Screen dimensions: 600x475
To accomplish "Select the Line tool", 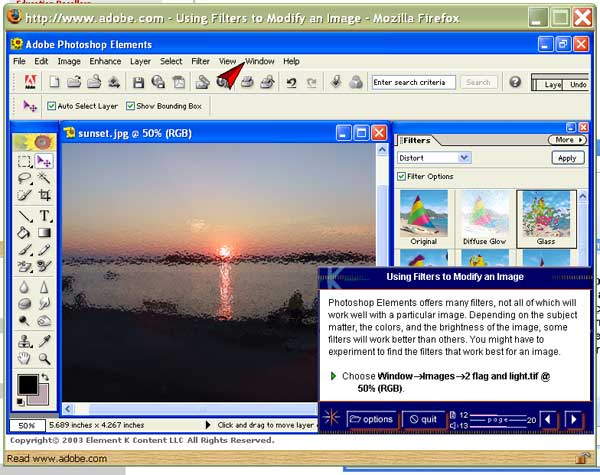I will click(25, 216).
